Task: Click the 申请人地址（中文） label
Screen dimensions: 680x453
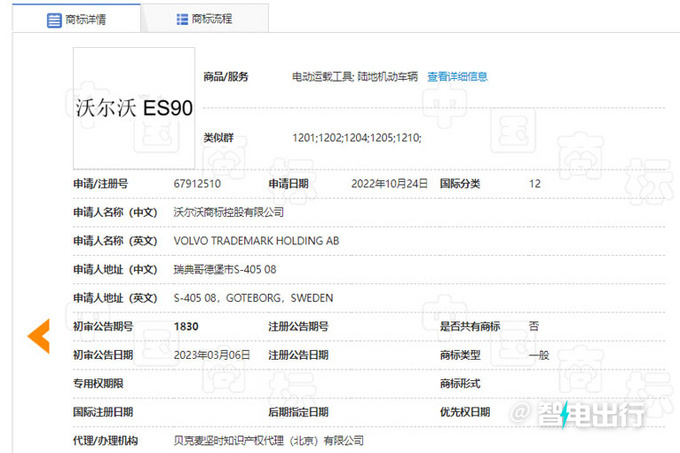Action: click(x=115, y=270)
